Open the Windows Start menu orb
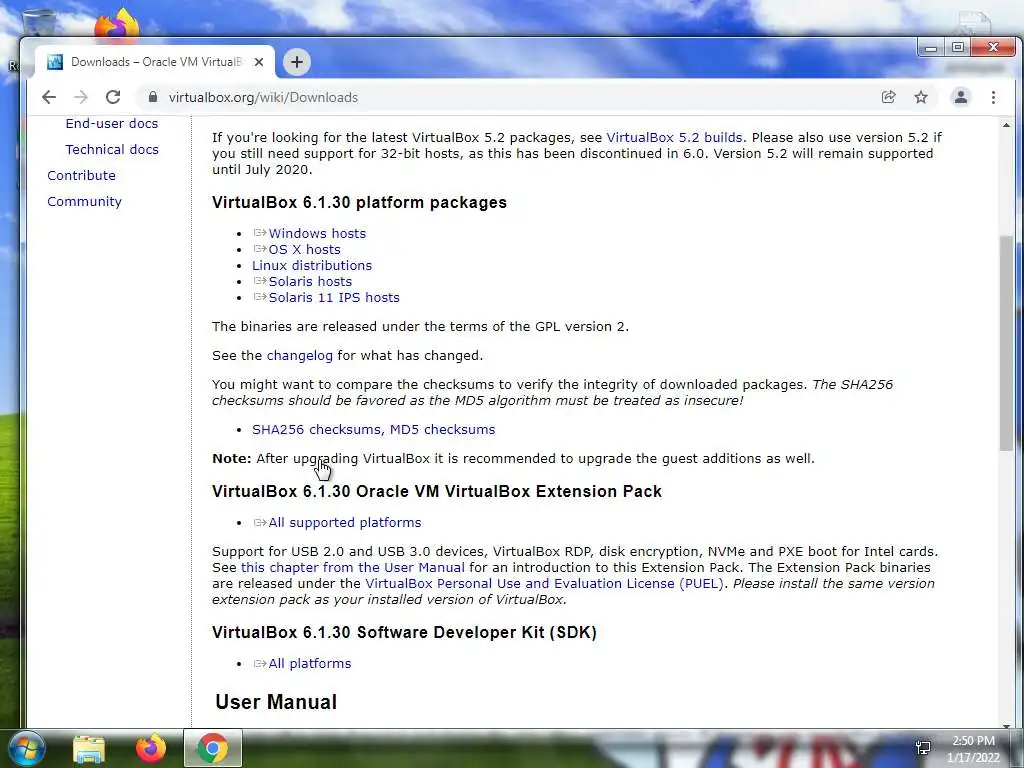This screenshot has width=1024, height=768. click(26, 748)
